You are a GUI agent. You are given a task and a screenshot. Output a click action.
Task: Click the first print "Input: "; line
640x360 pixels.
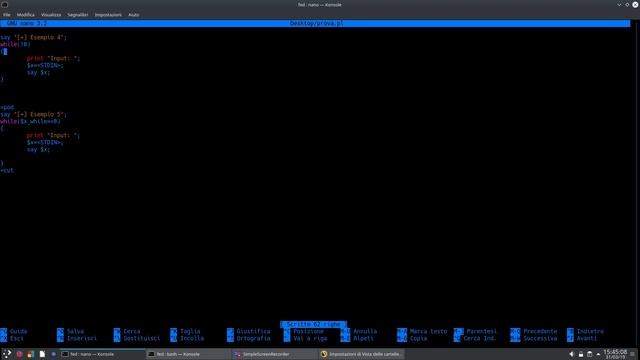pyautogui.click(x=53, y=58)
